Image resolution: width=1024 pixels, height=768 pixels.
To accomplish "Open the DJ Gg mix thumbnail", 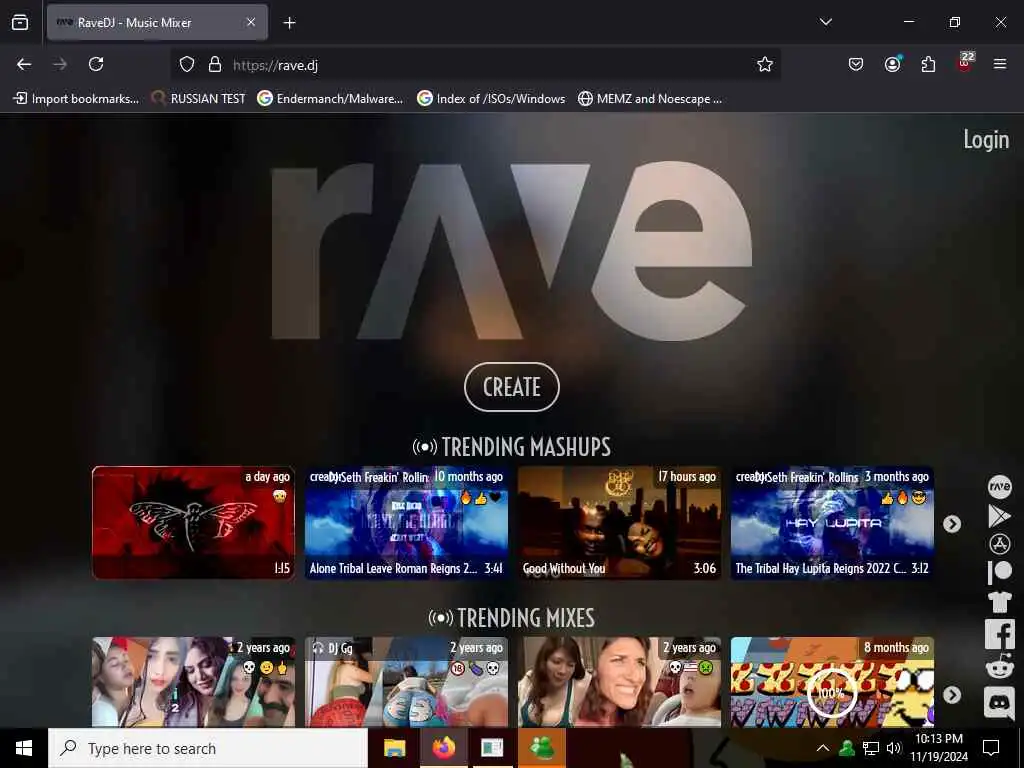I will [406, 682].
